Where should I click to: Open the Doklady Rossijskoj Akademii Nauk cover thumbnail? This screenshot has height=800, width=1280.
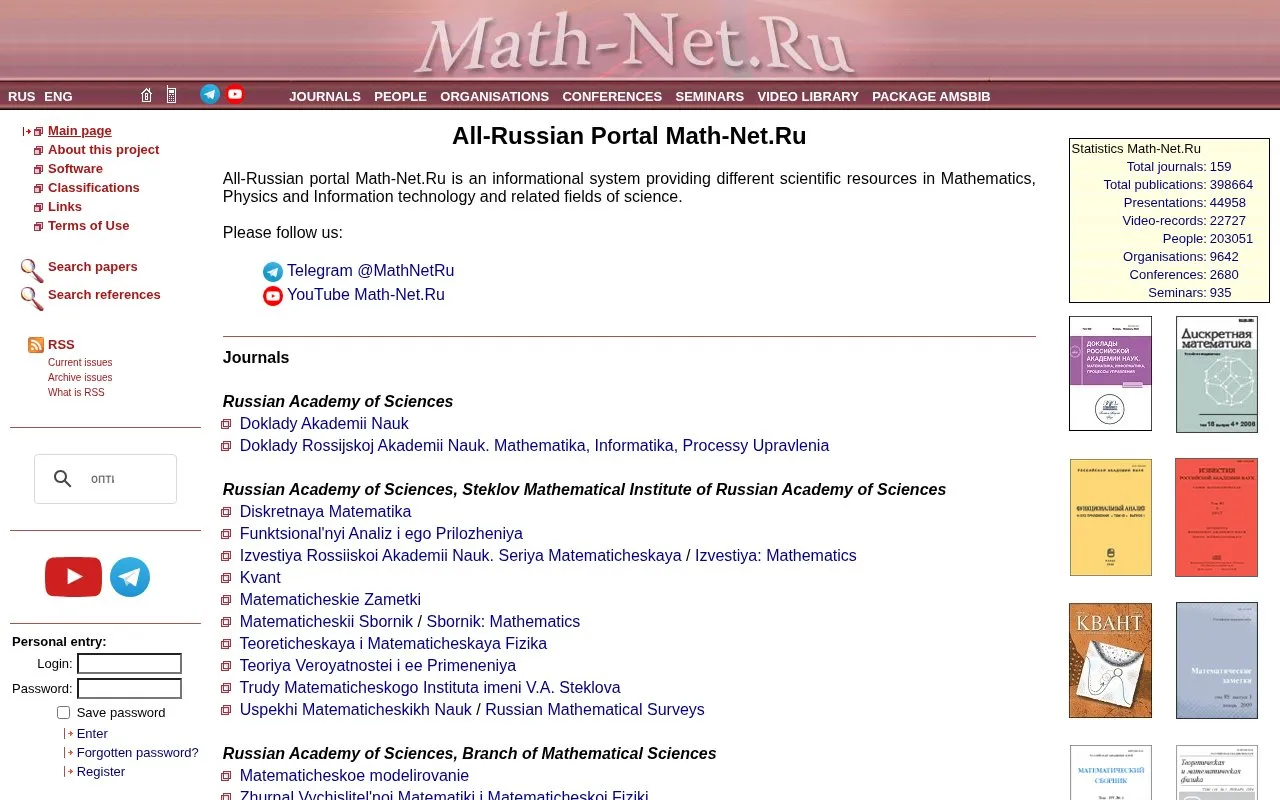coord(1110,374)
